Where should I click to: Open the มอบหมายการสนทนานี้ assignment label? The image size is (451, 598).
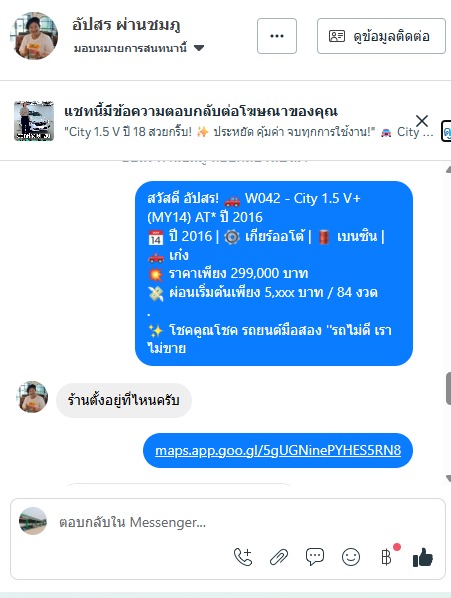(x=130, y=48)
